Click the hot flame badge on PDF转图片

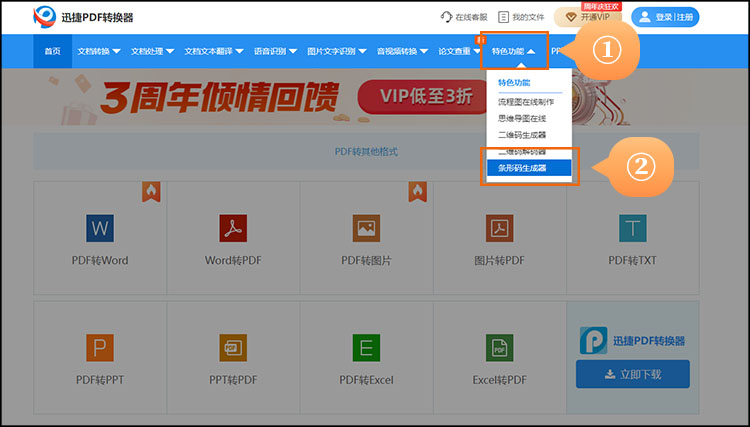[418, 192]
